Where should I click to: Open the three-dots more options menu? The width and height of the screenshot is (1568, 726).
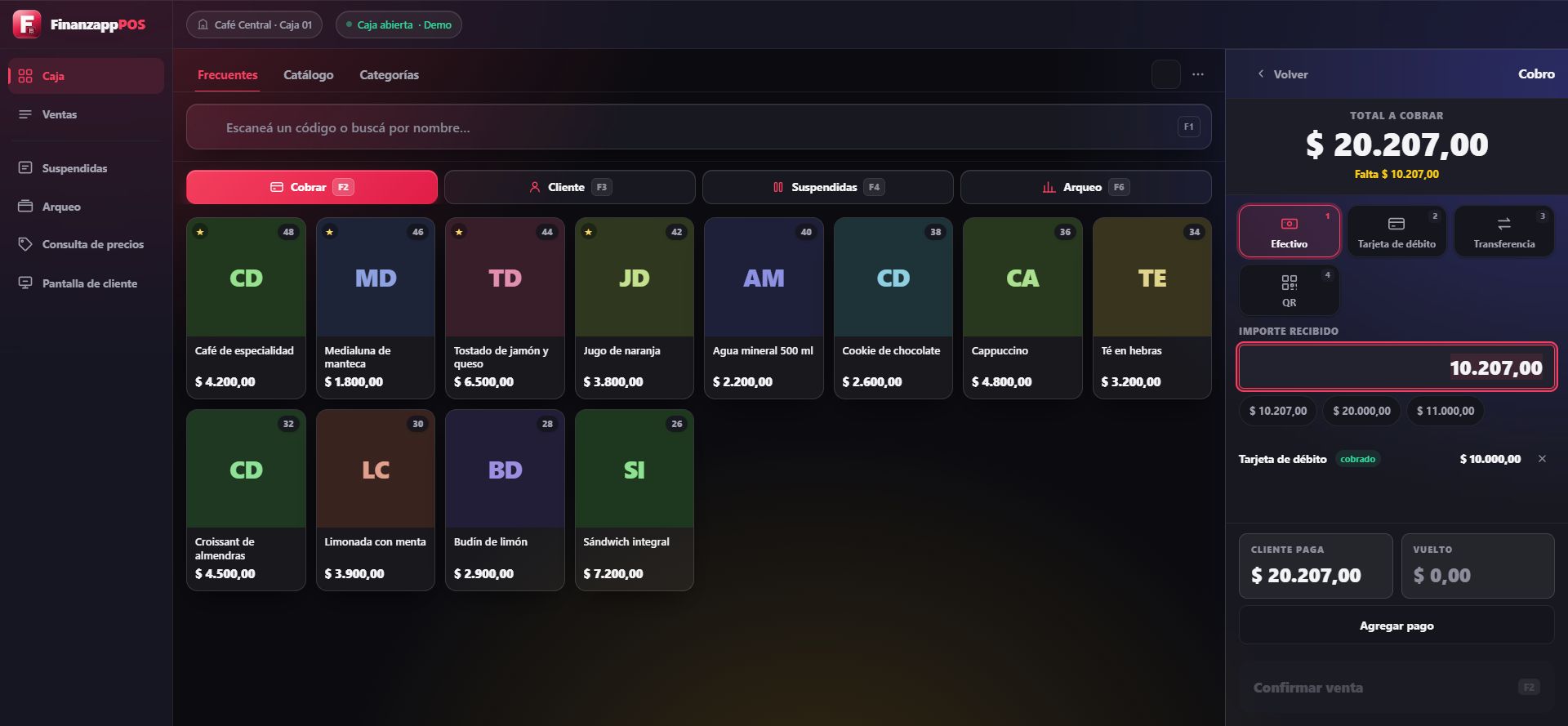(x=1198, y=74)
